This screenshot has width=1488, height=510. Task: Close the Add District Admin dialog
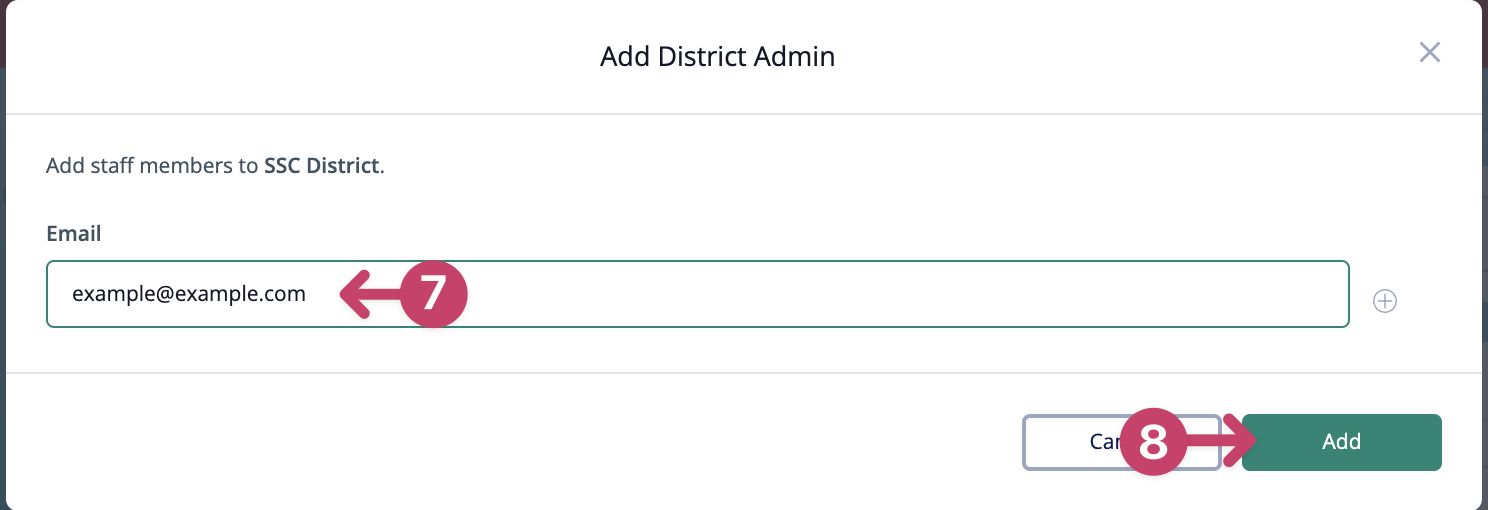pyautogui.click(x=1430, y=53)
